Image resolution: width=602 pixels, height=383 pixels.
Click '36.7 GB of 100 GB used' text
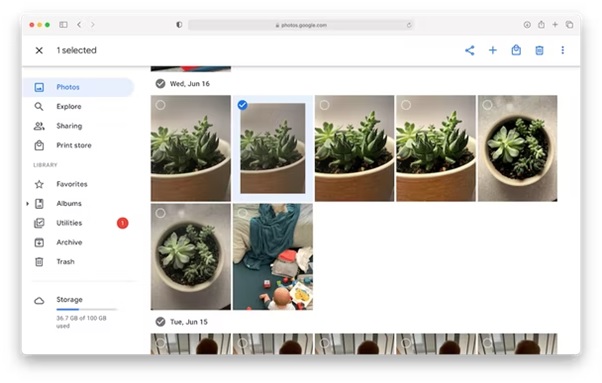(81, 322)
